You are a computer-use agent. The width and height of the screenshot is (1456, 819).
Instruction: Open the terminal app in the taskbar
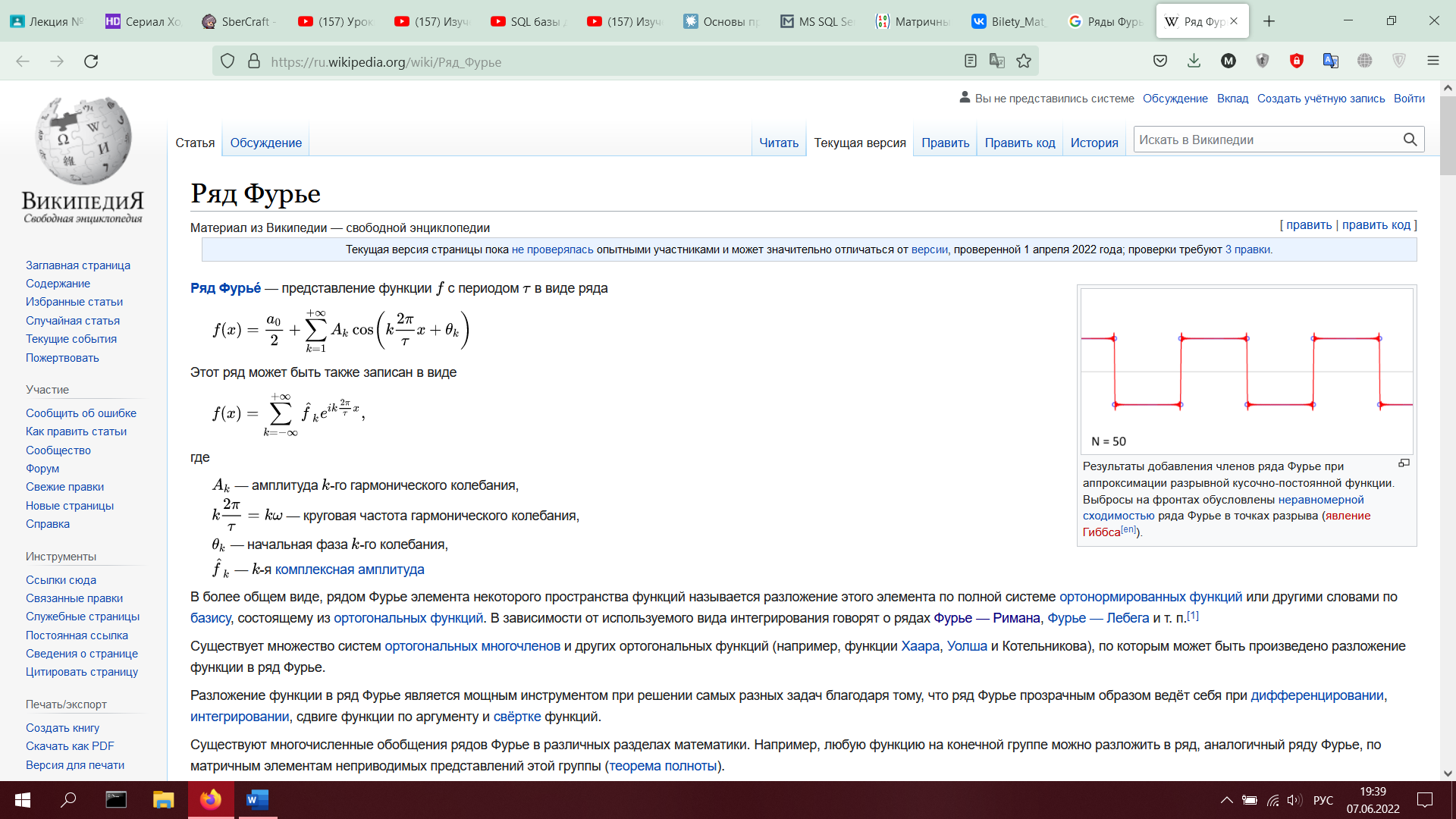point(116,800)
